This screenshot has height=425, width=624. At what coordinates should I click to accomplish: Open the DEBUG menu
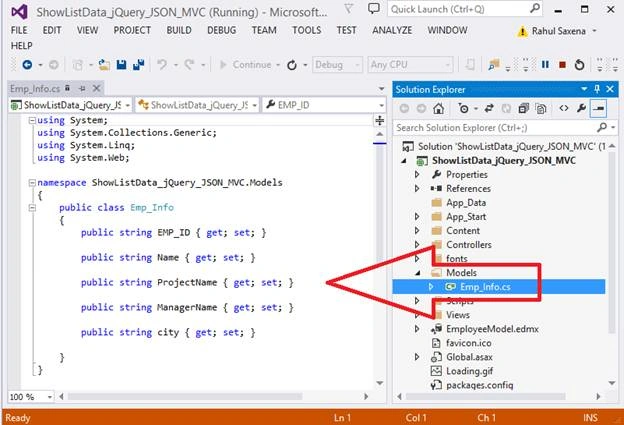click(222, 30)
